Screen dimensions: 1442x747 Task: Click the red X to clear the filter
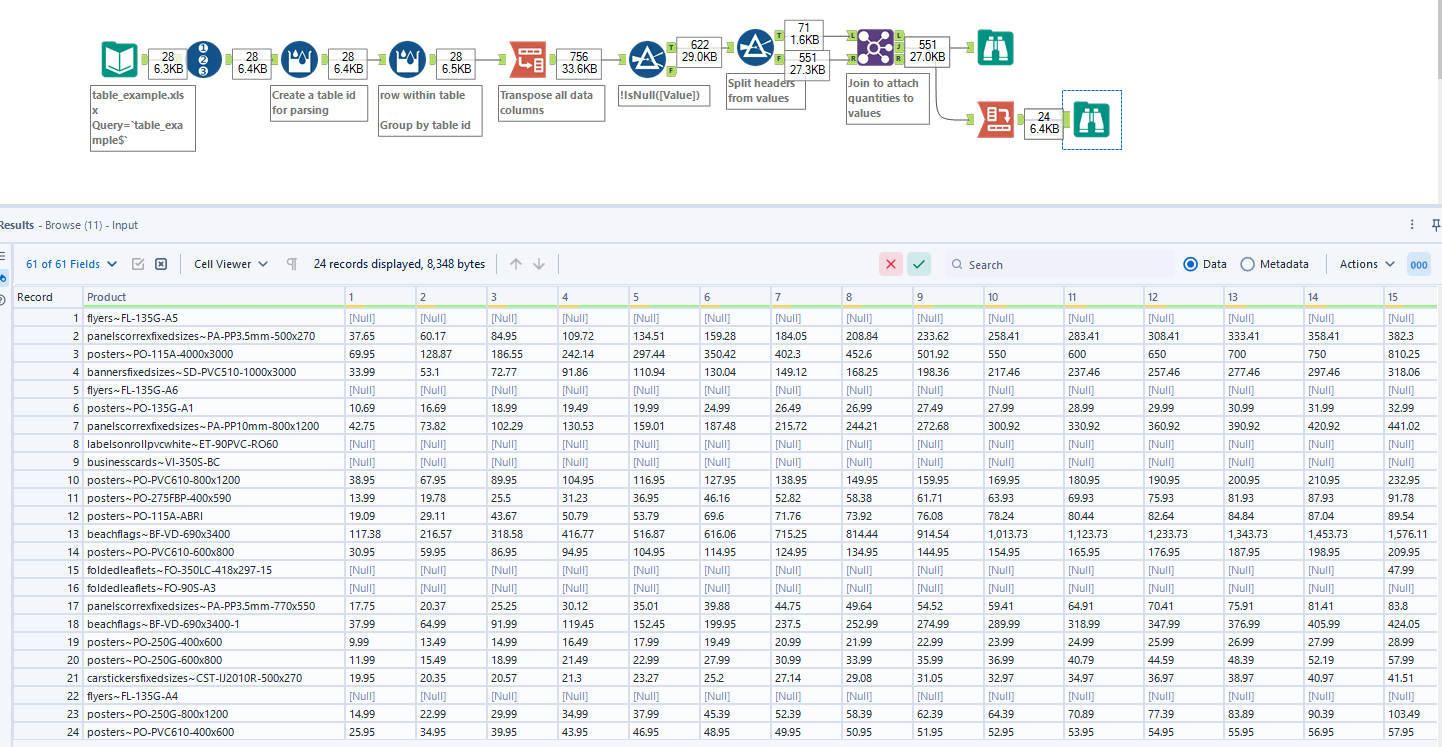tap(891, 263)
